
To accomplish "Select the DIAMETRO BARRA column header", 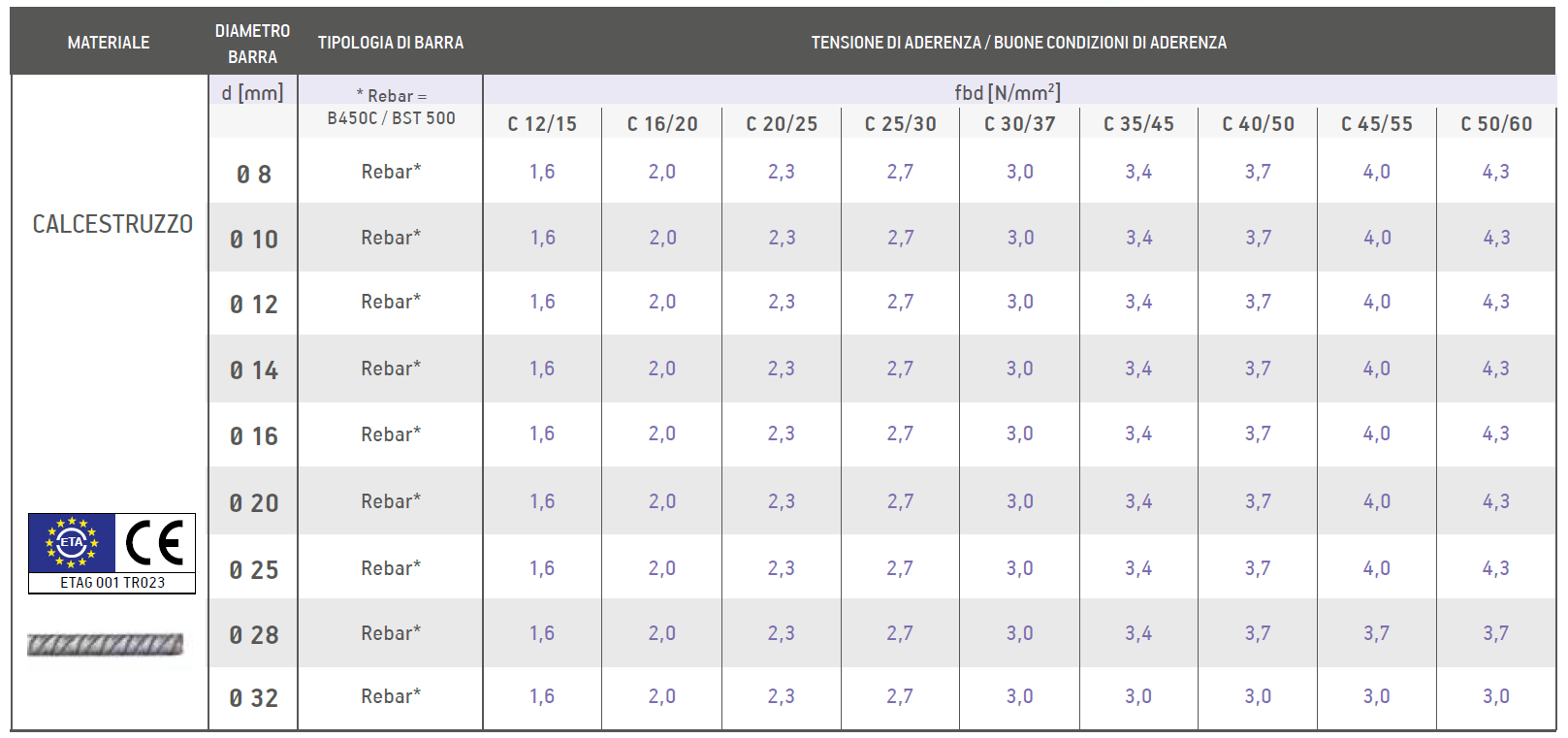I will coord(252,44).
